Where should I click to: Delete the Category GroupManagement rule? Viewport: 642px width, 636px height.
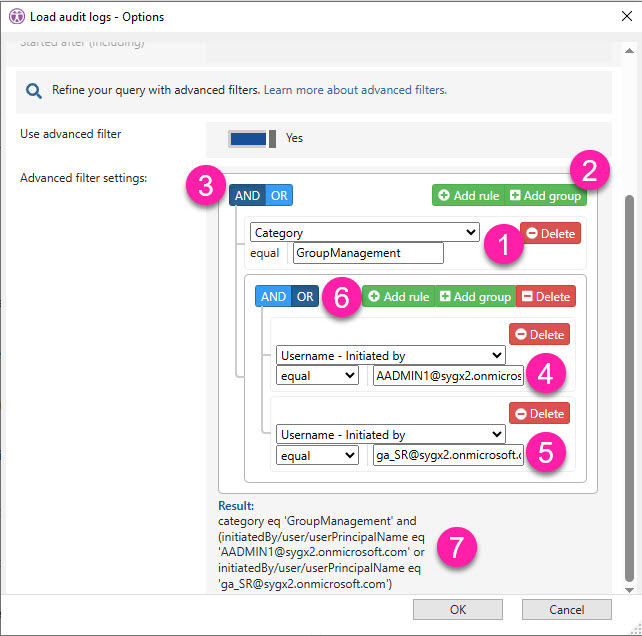[550, 233]
